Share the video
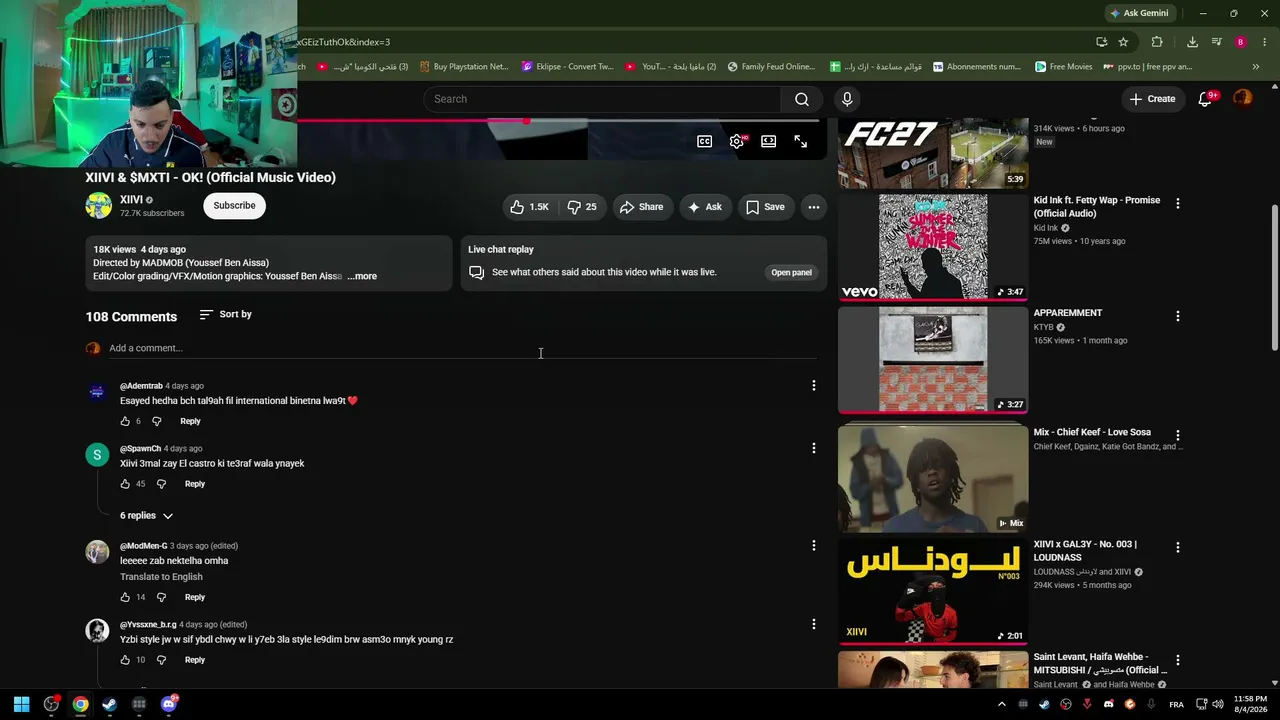 [x=641, y=207]
